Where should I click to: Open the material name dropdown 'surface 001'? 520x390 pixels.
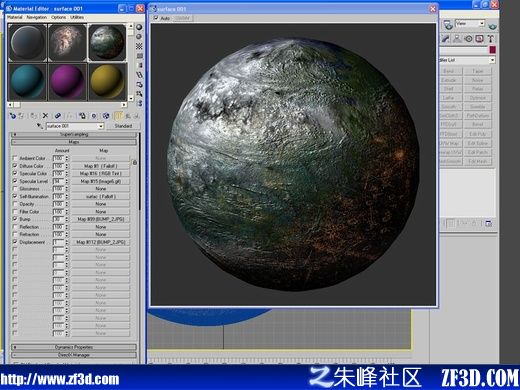pyautogui.click(x=101, y=126)
